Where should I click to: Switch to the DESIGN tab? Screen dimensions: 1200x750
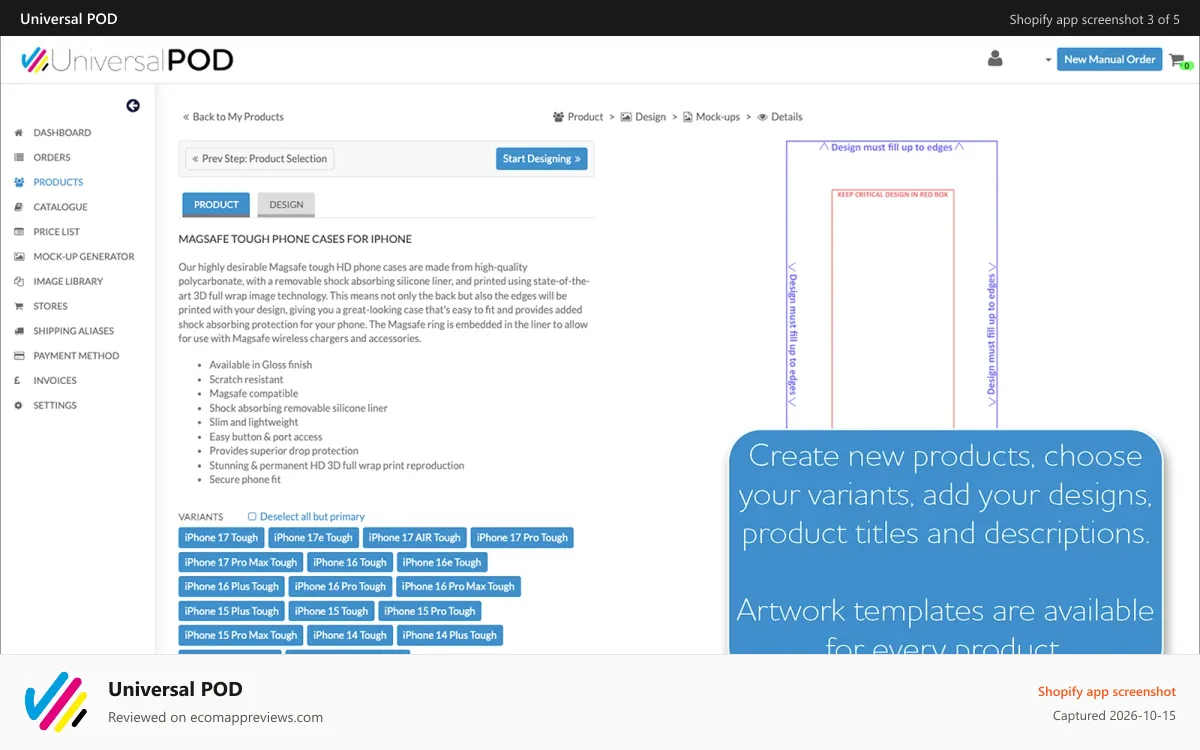click(286, 205)
